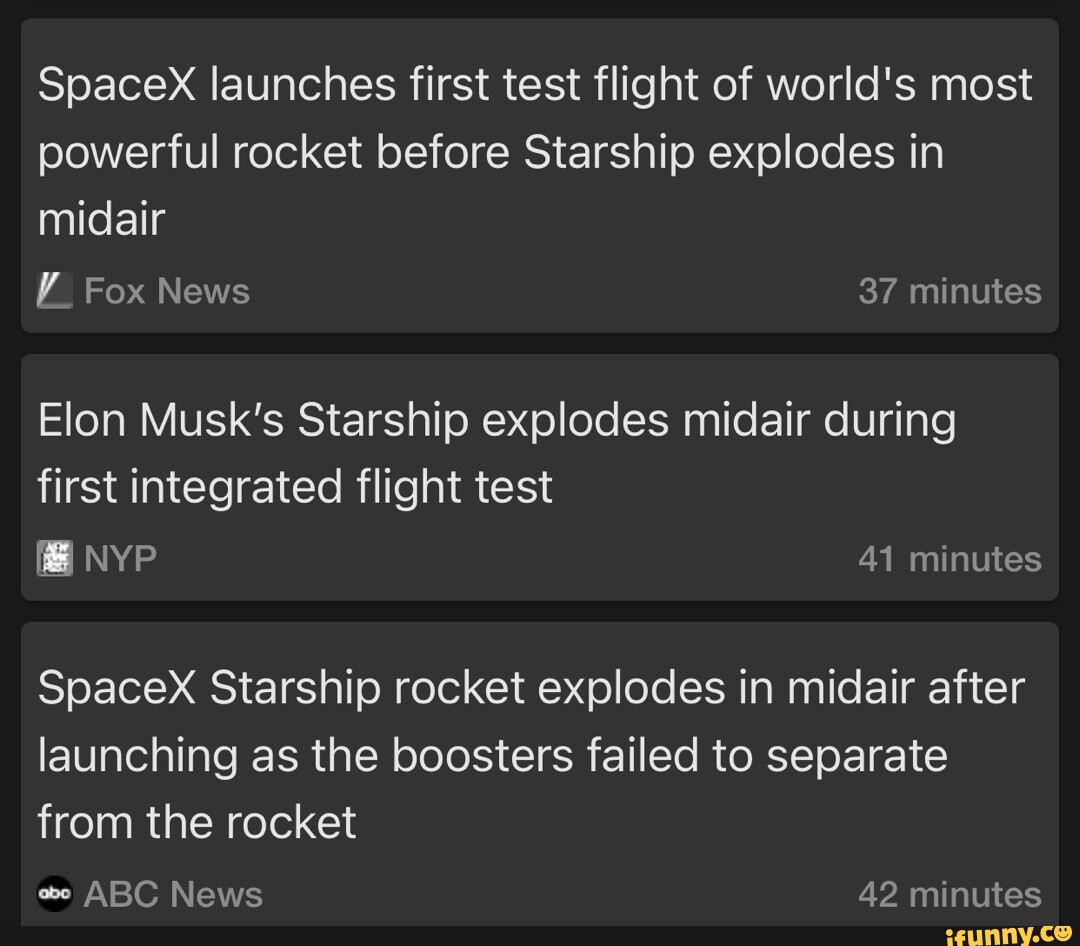Click the ABC News source name text
Viewport: 1080px width, 946px height.
click(x=172, y=894)
